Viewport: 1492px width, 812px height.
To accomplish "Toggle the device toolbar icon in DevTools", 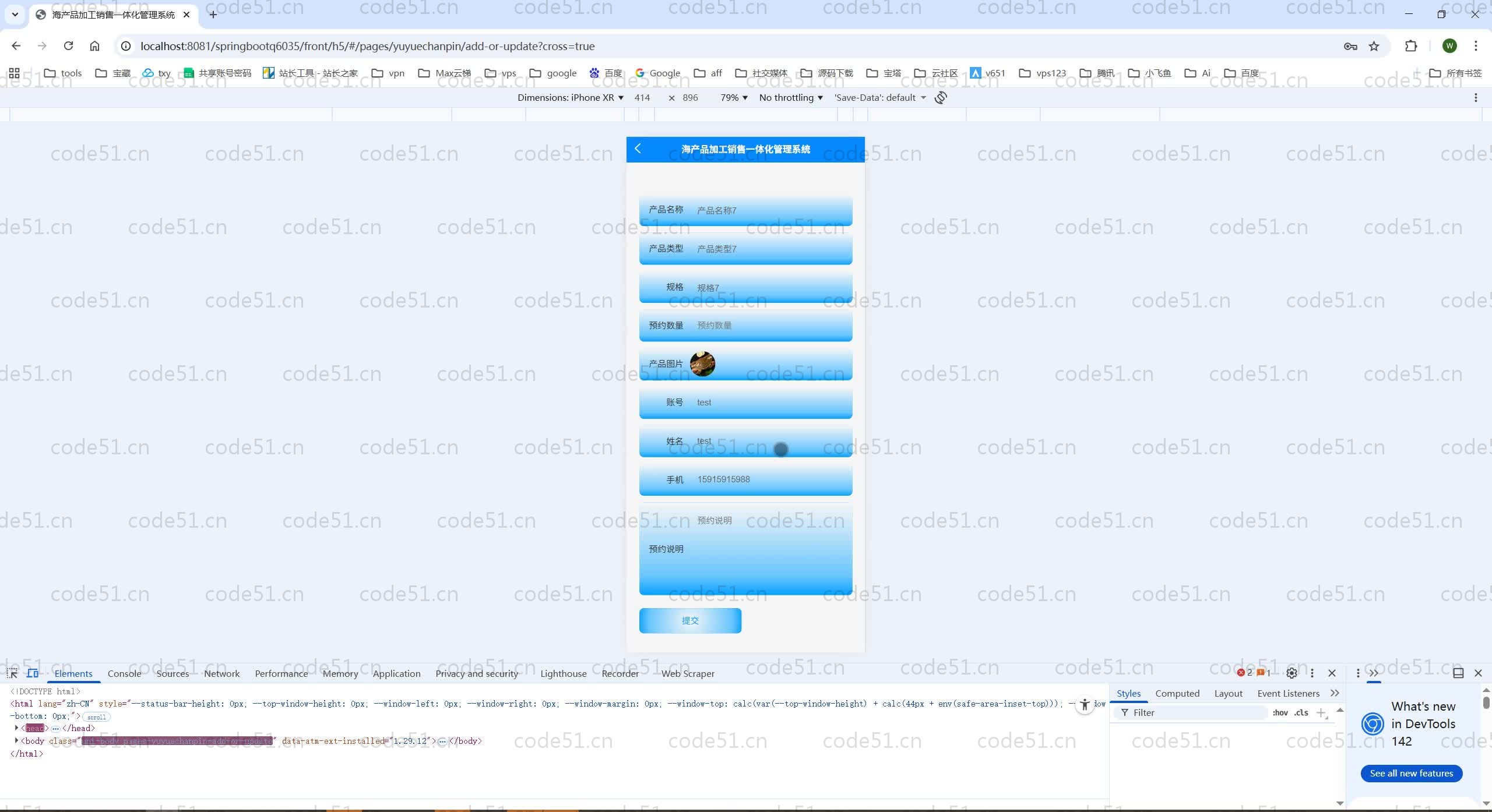I will pyautogui.click(x=33, y=673).
